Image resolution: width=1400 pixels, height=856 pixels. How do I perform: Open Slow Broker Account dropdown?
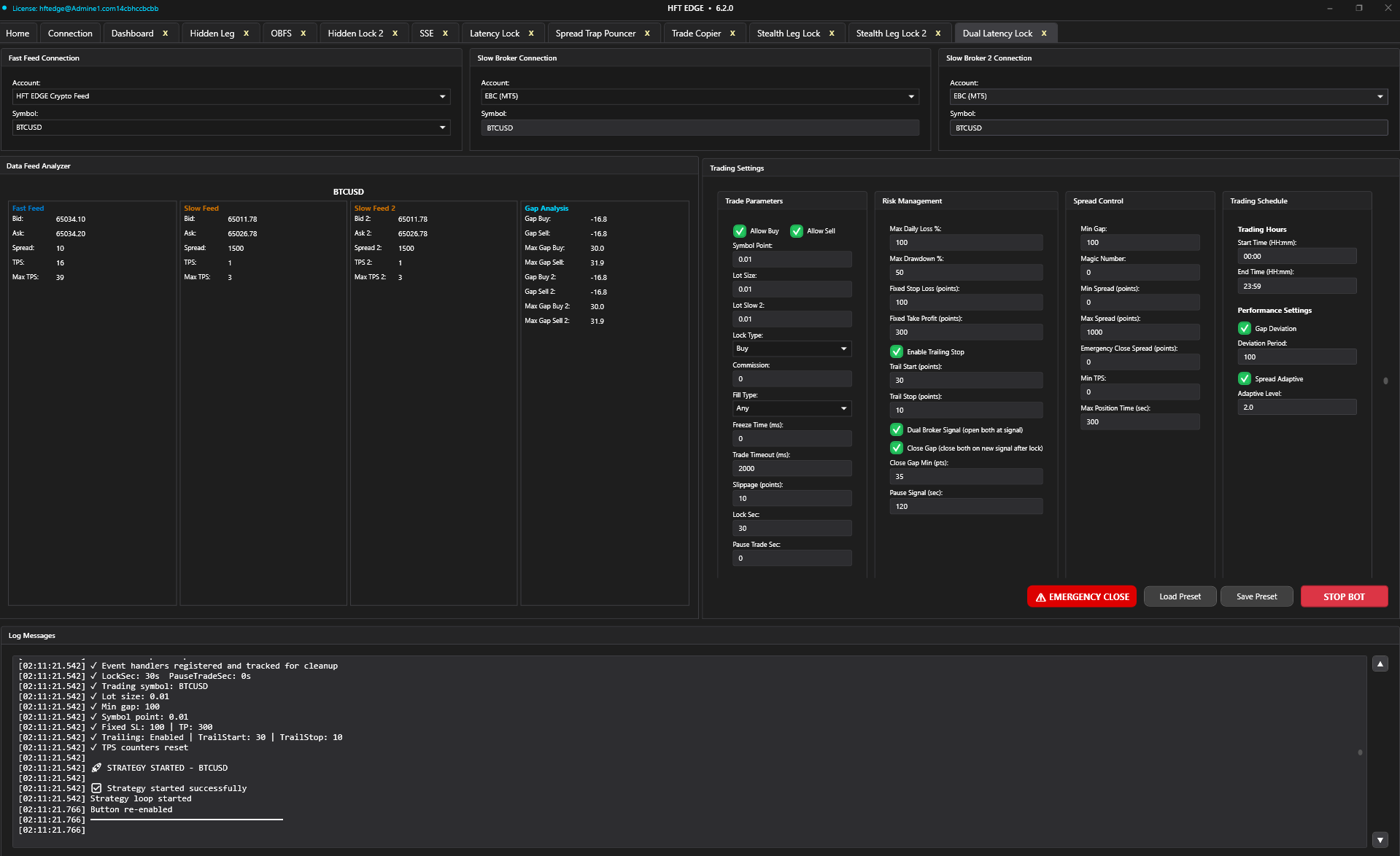click(x=700, y=96)
